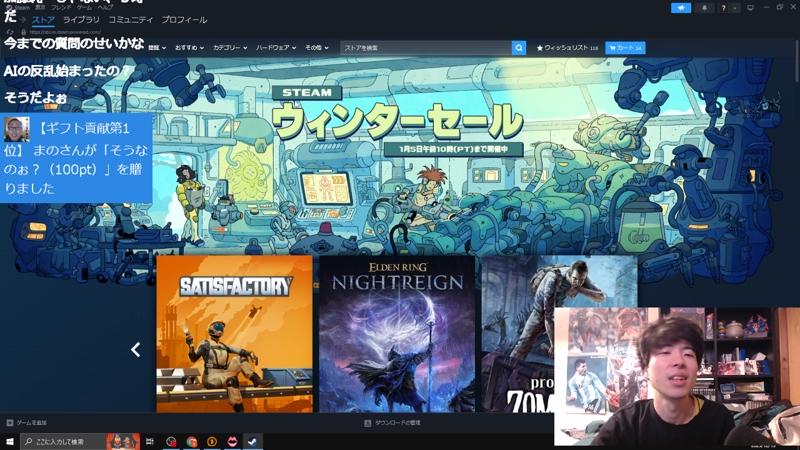Click the blue megaphone announcements icon
Viewport: 800px width, 450px height.
pyautogui.click(x=681, y=8)
